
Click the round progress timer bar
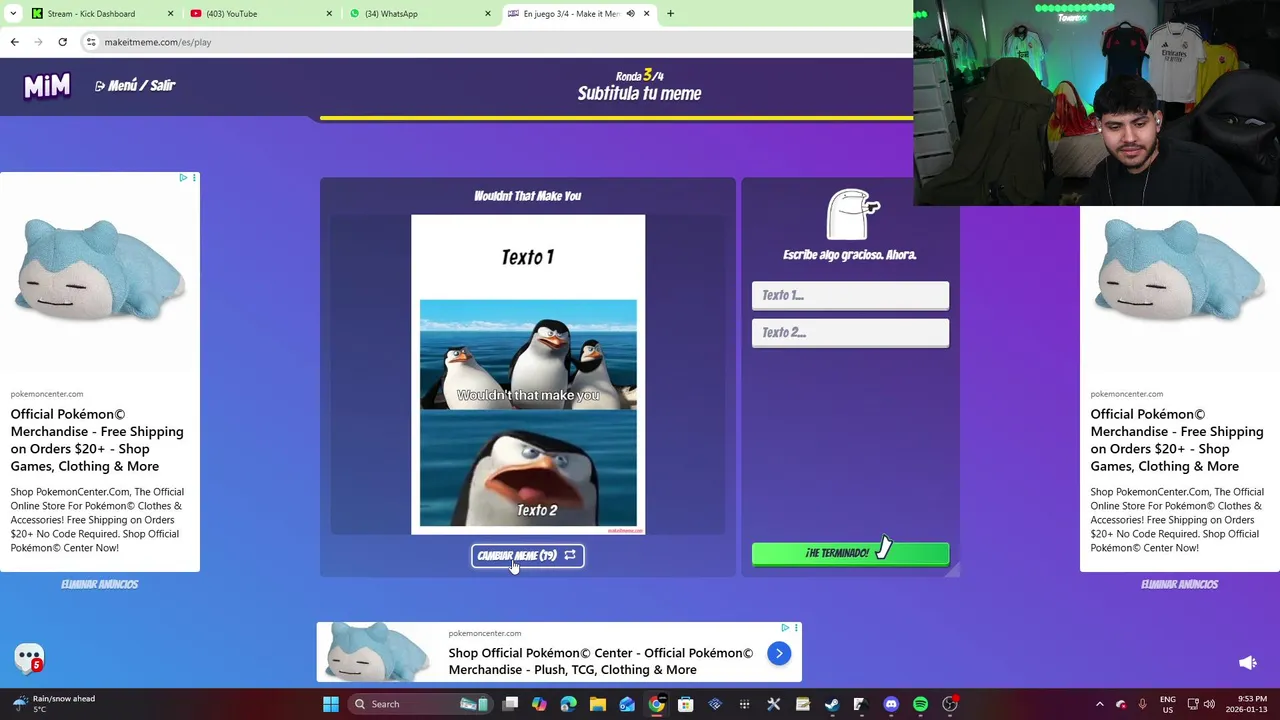[x=616, y=118]
